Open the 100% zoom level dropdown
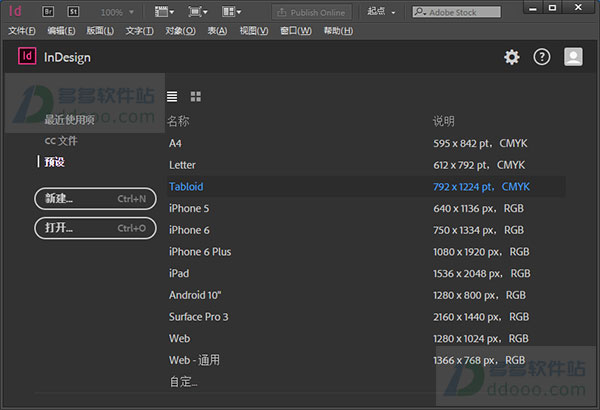Viewport: 600px width, 410px height. (x=117, y=12)
